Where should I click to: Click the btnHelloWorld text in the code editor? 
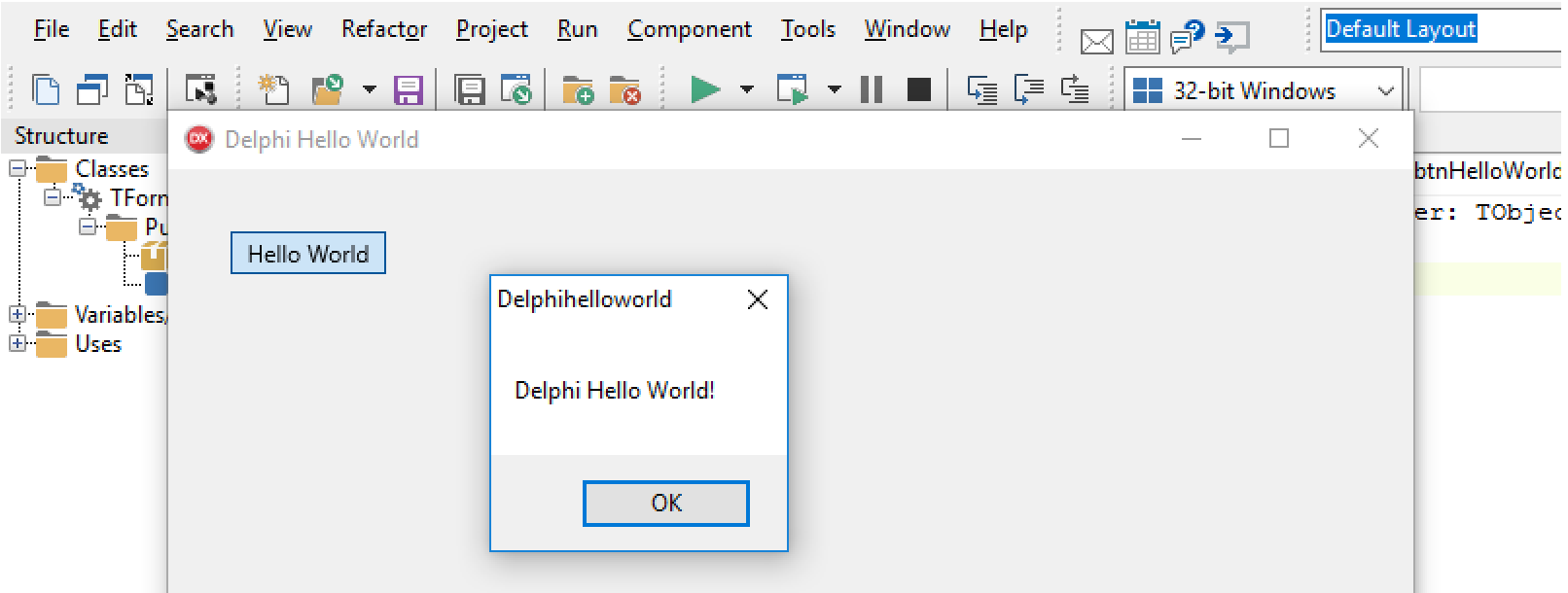[1488, 171]
